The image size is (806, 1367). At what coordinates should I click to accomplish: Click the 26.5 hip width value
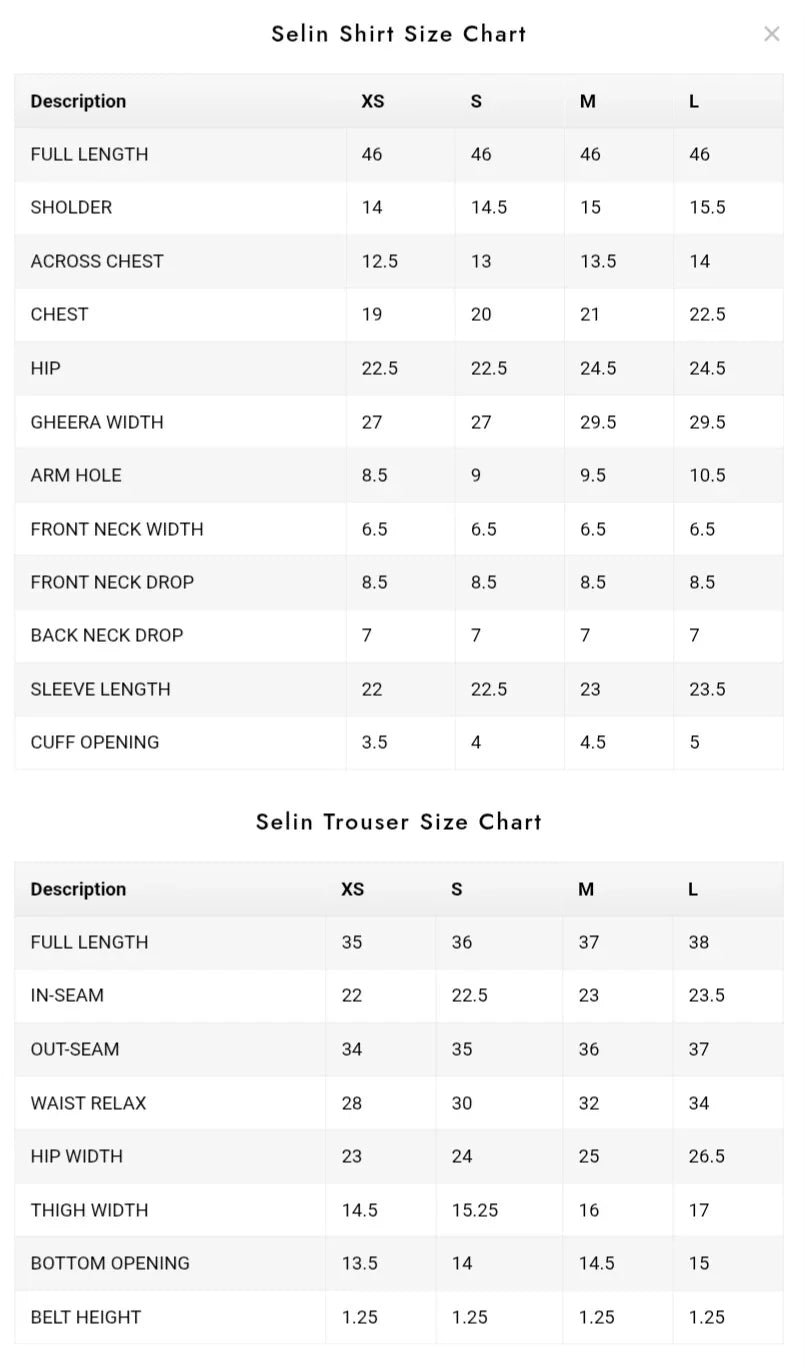coord(707,1156)
